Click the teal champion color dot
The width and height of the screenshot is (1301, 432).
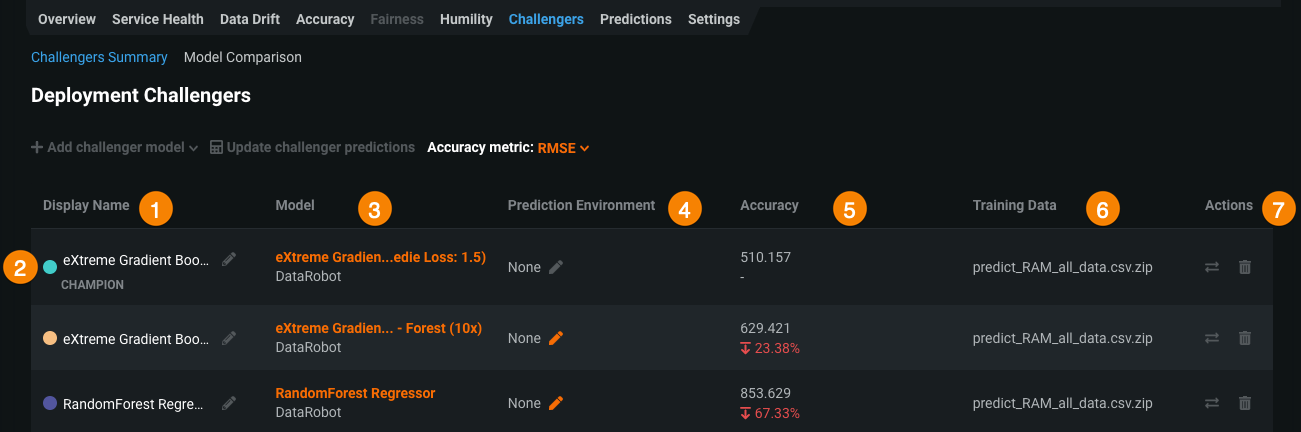(50, 267)
